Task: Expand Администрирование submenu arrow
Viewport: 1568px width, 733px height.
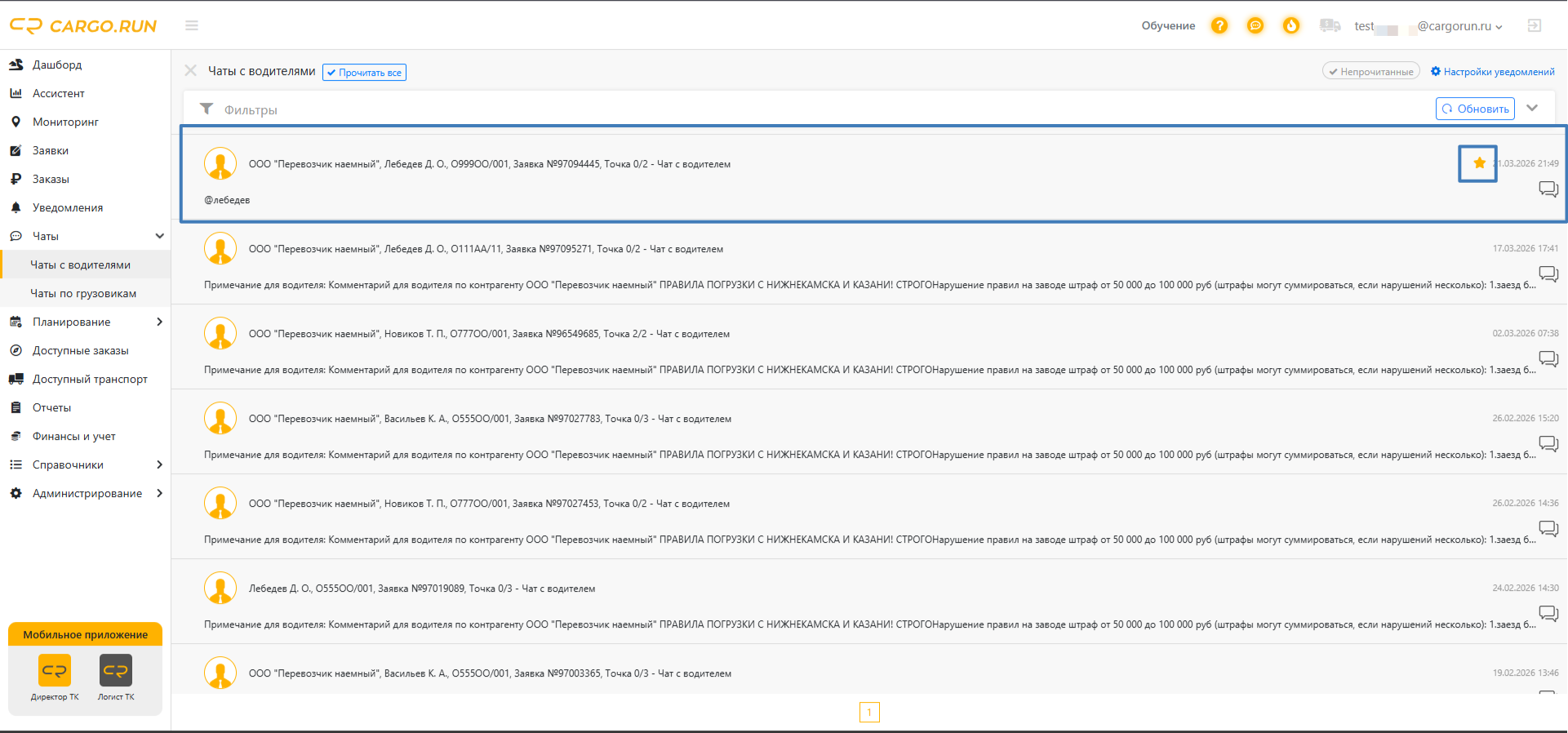Action: pos(159,493)
